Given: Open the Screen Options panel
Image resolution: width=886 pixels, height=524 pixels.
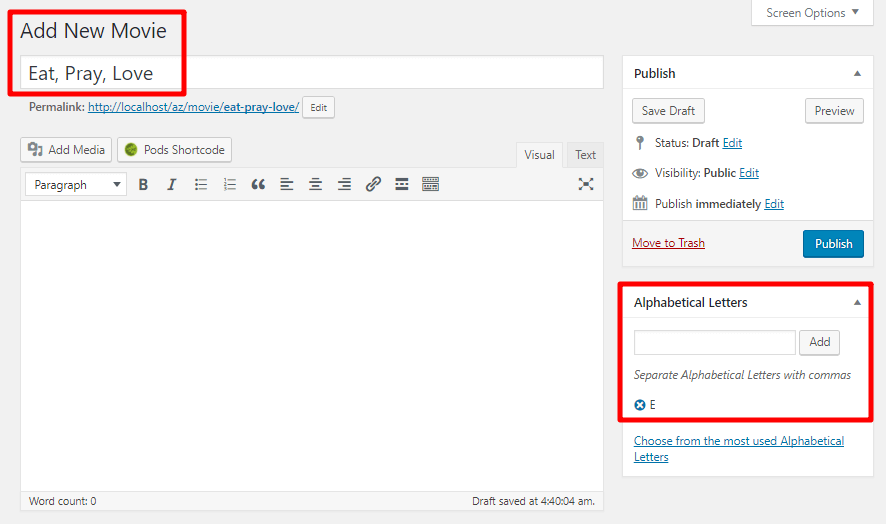Looking at the screenshot, I should pyautogui.click(x=812, y=12).
